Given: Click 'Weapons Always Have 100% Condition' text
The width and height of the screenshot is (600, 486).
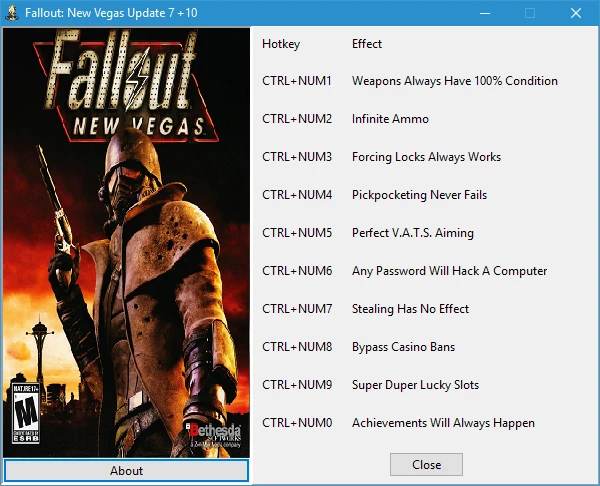Looking at the screenshot, I should coord(455,81).
